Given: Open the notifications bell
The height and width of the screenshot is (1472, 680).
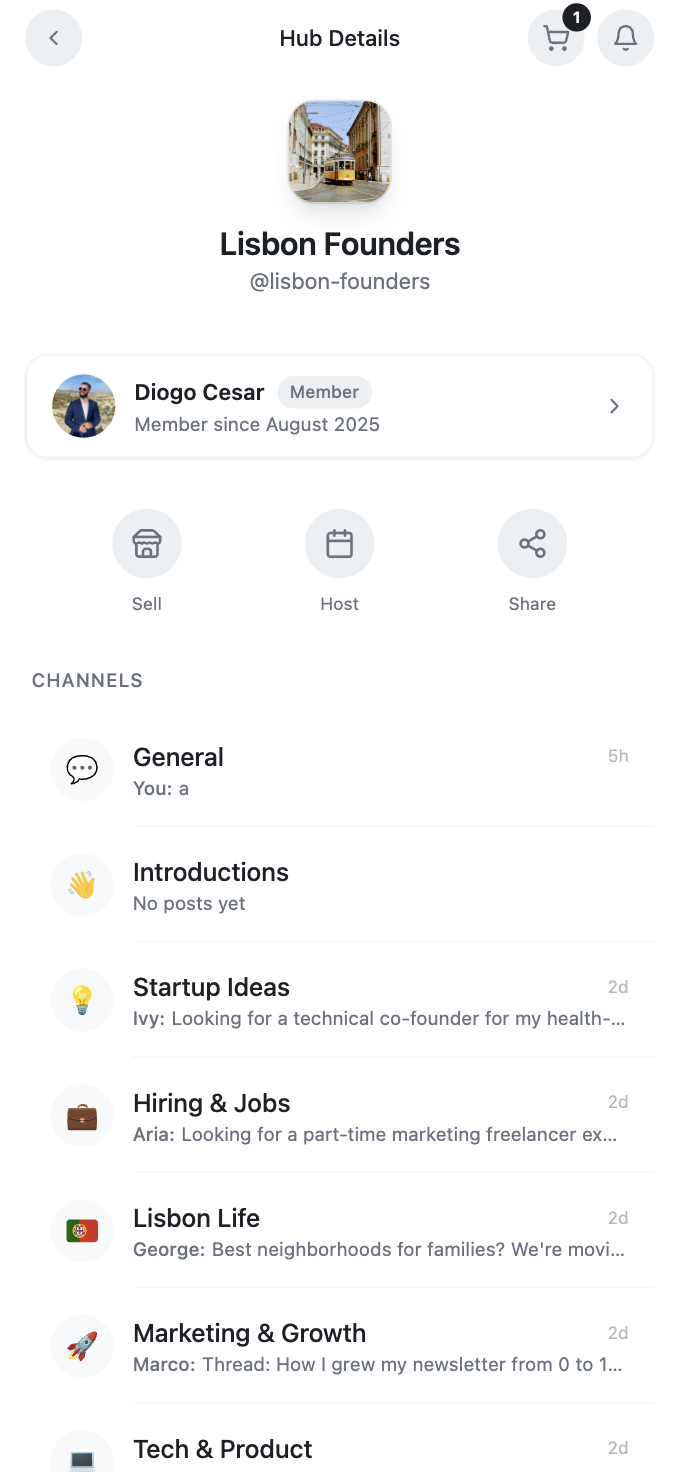Looking at the screenshot, I should (x=625, y=37).
